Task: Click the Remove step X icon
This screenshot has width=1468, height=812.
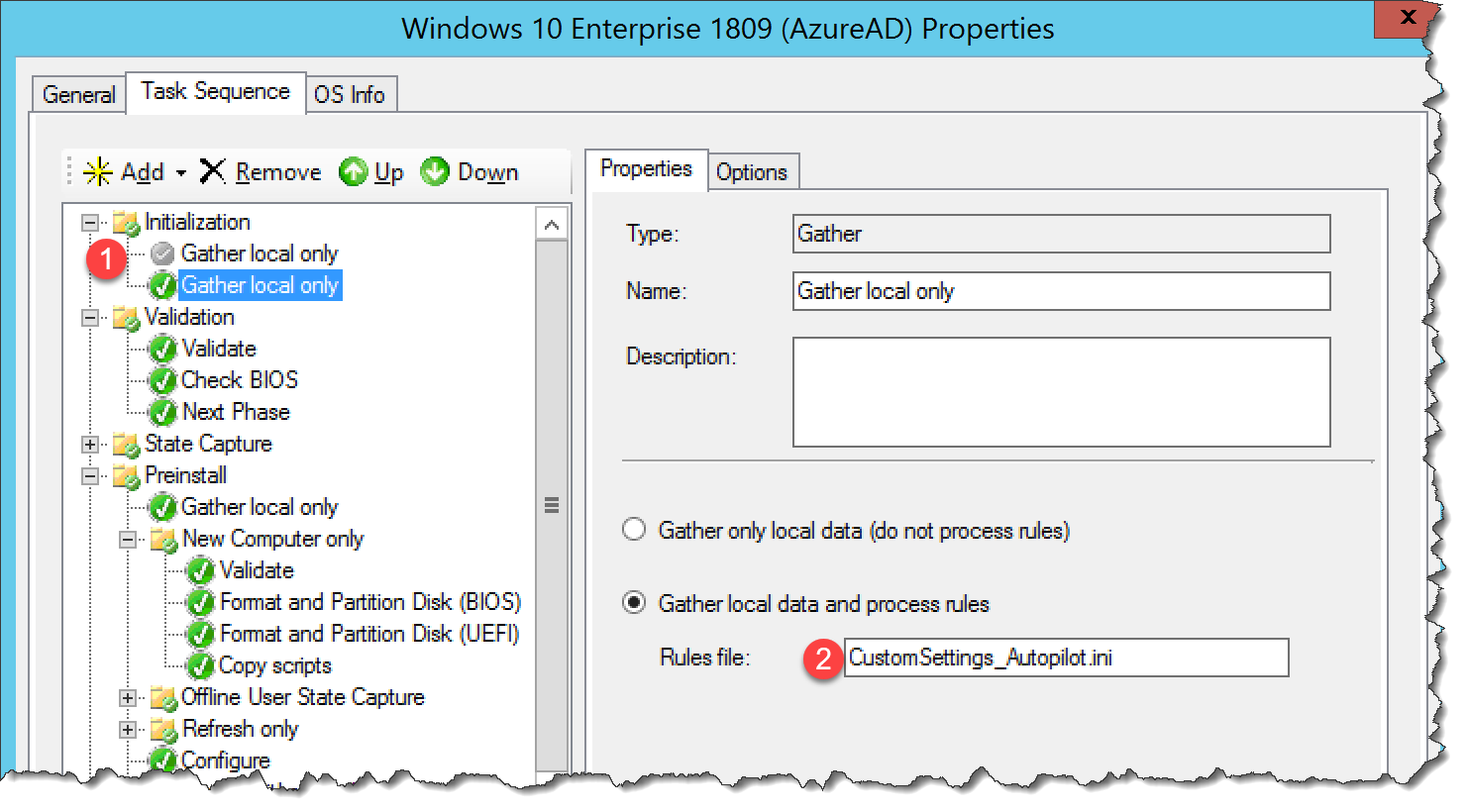Action: click(212, 170)
